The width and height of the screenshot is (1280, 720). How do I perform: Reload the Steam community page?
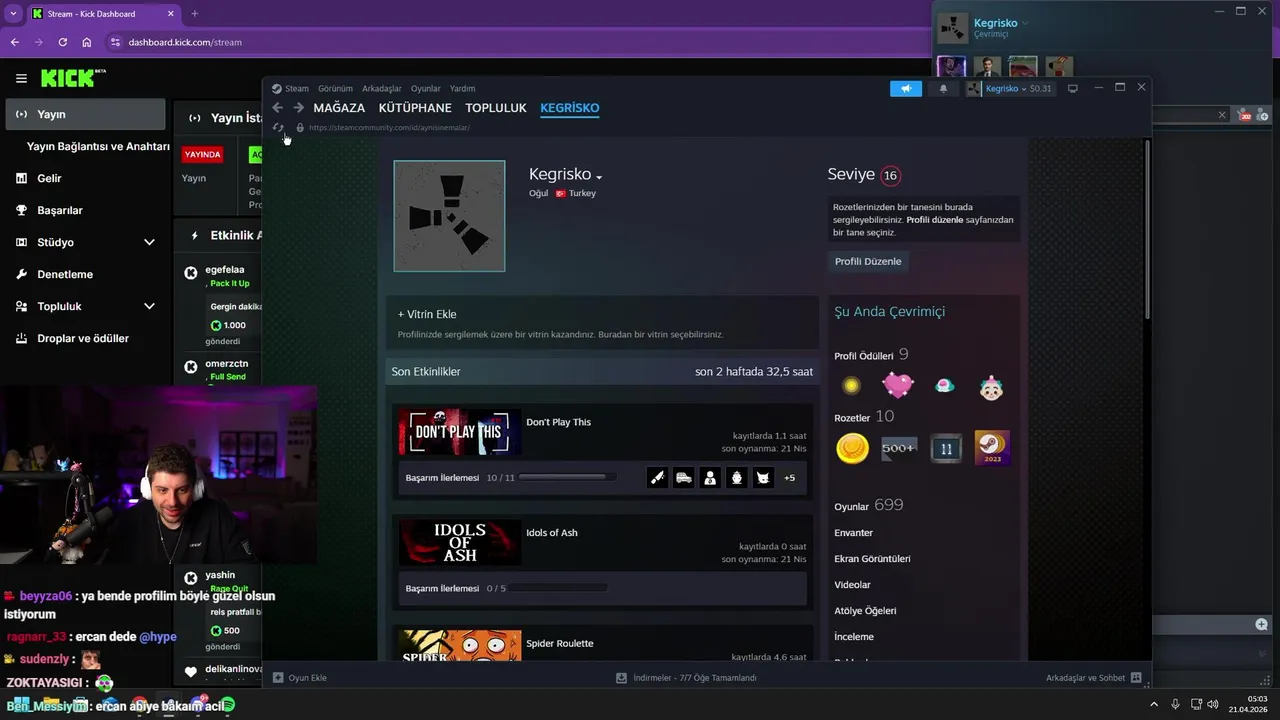[x=279, y=128]
